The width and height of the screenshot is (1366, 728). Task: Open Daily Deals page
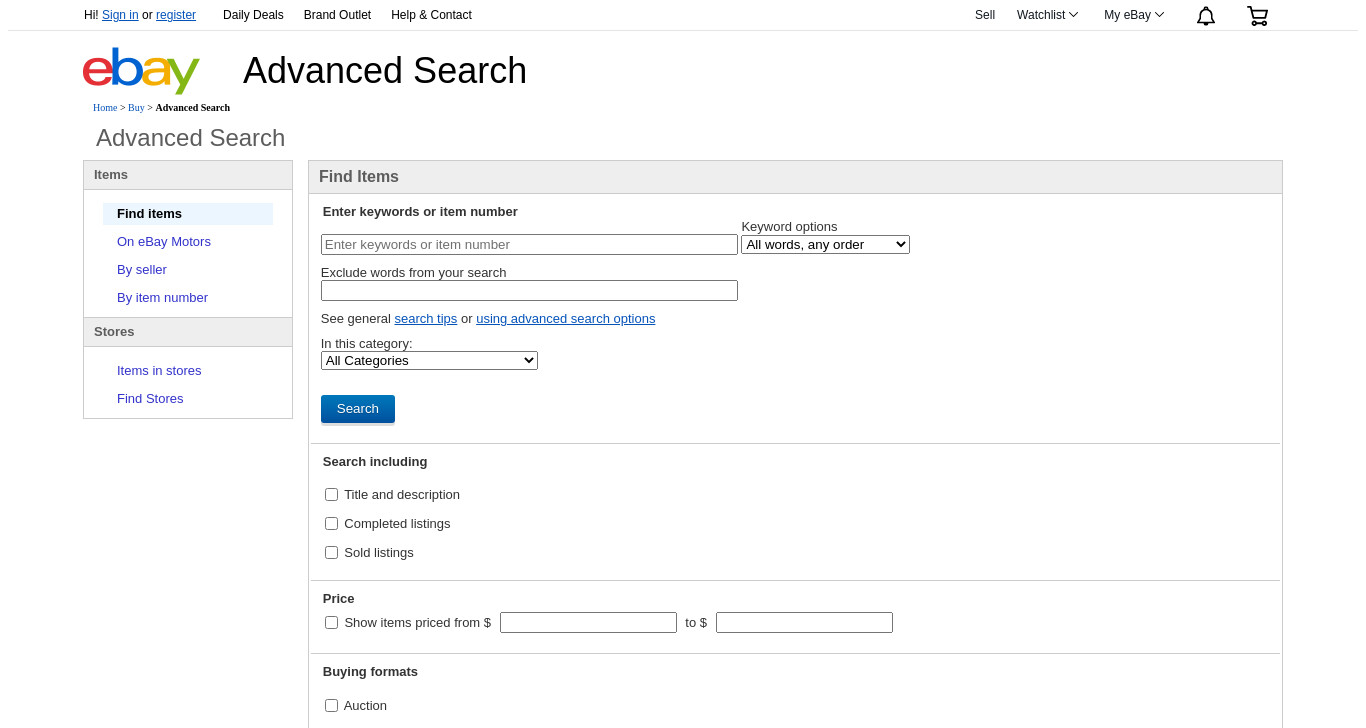click(253, 15)
